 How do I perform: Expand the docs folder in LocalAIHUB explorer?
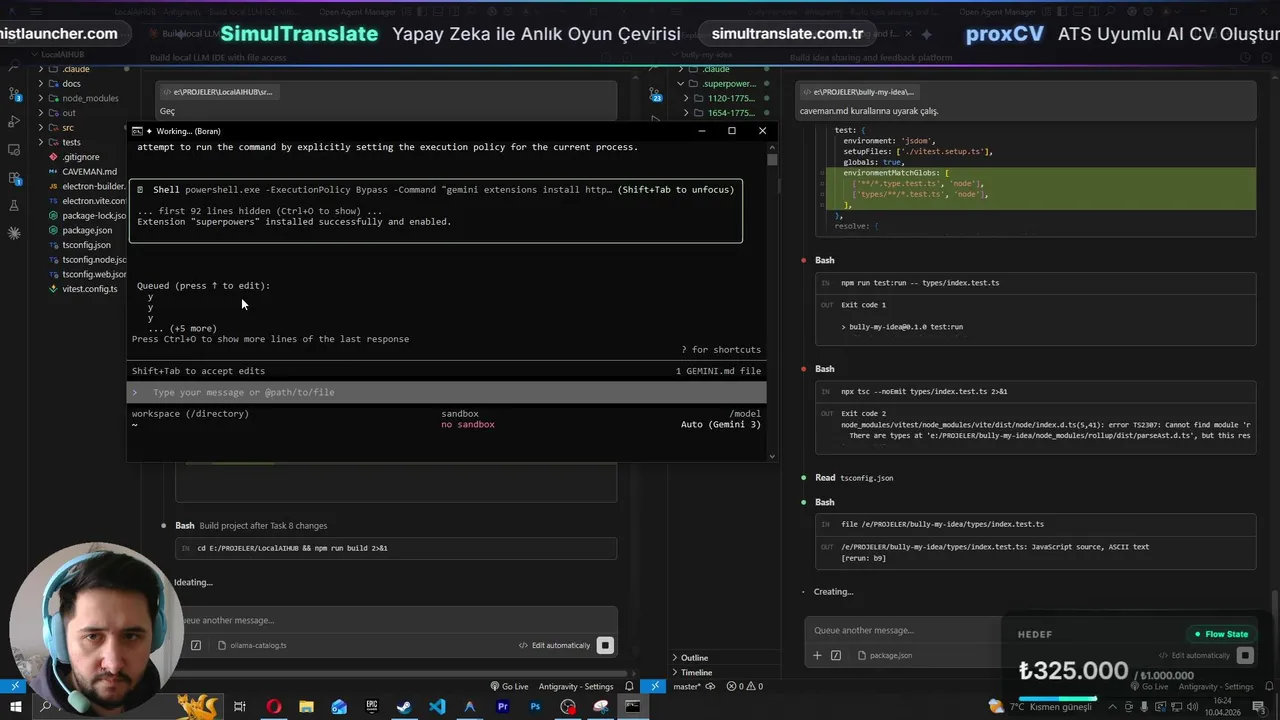coord(71,83)
